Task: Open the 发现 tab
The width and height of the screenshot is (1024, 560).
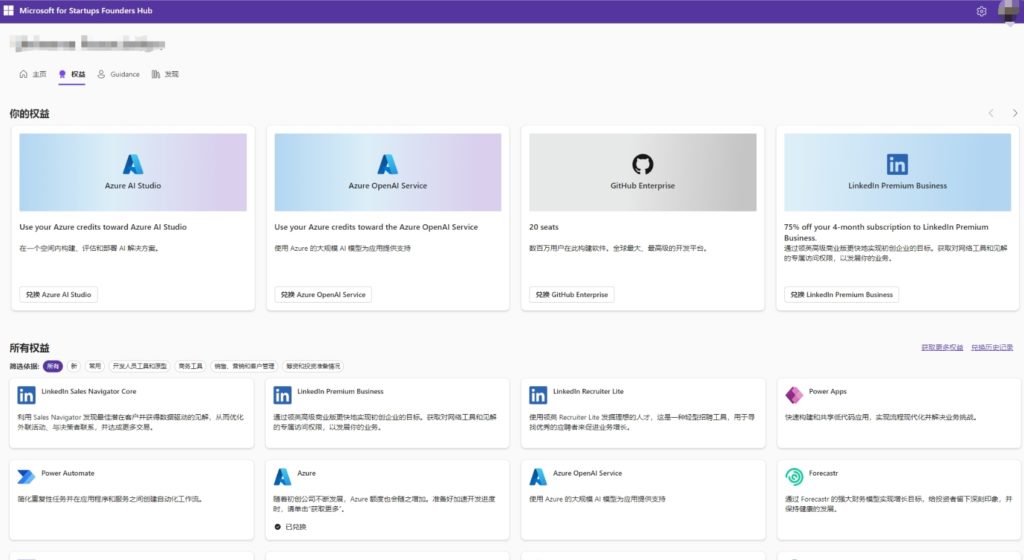Action: pyautogui.click(x=165, y=74)
